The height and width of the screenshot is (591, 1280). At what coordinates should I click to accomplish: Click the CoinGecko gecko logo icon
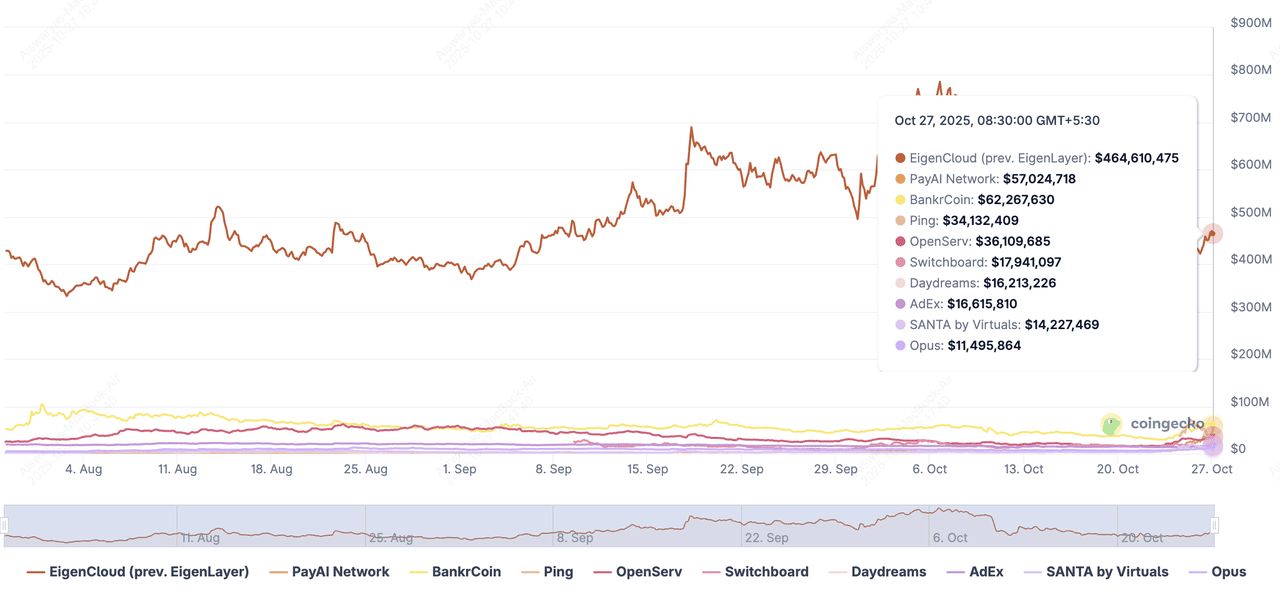point(1111,425)
